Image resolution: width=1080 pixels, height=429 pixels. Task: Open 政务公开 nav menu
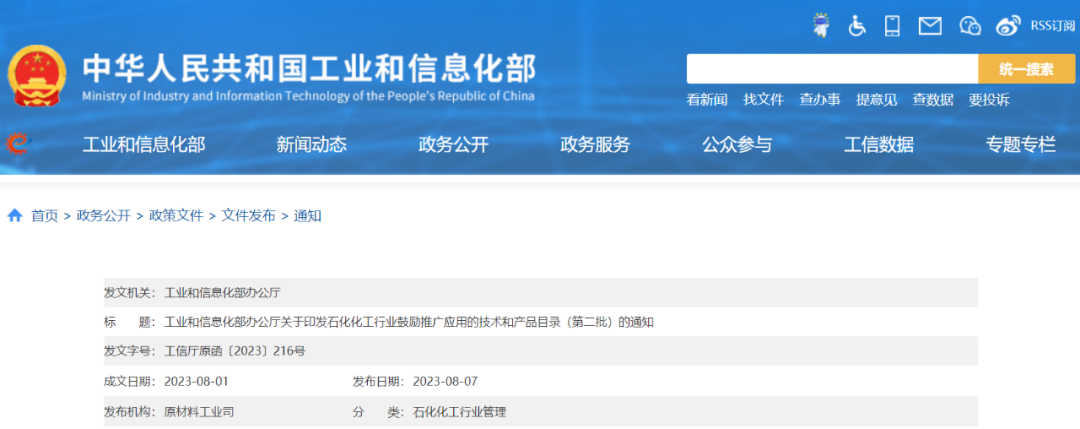tap(453, 145)
